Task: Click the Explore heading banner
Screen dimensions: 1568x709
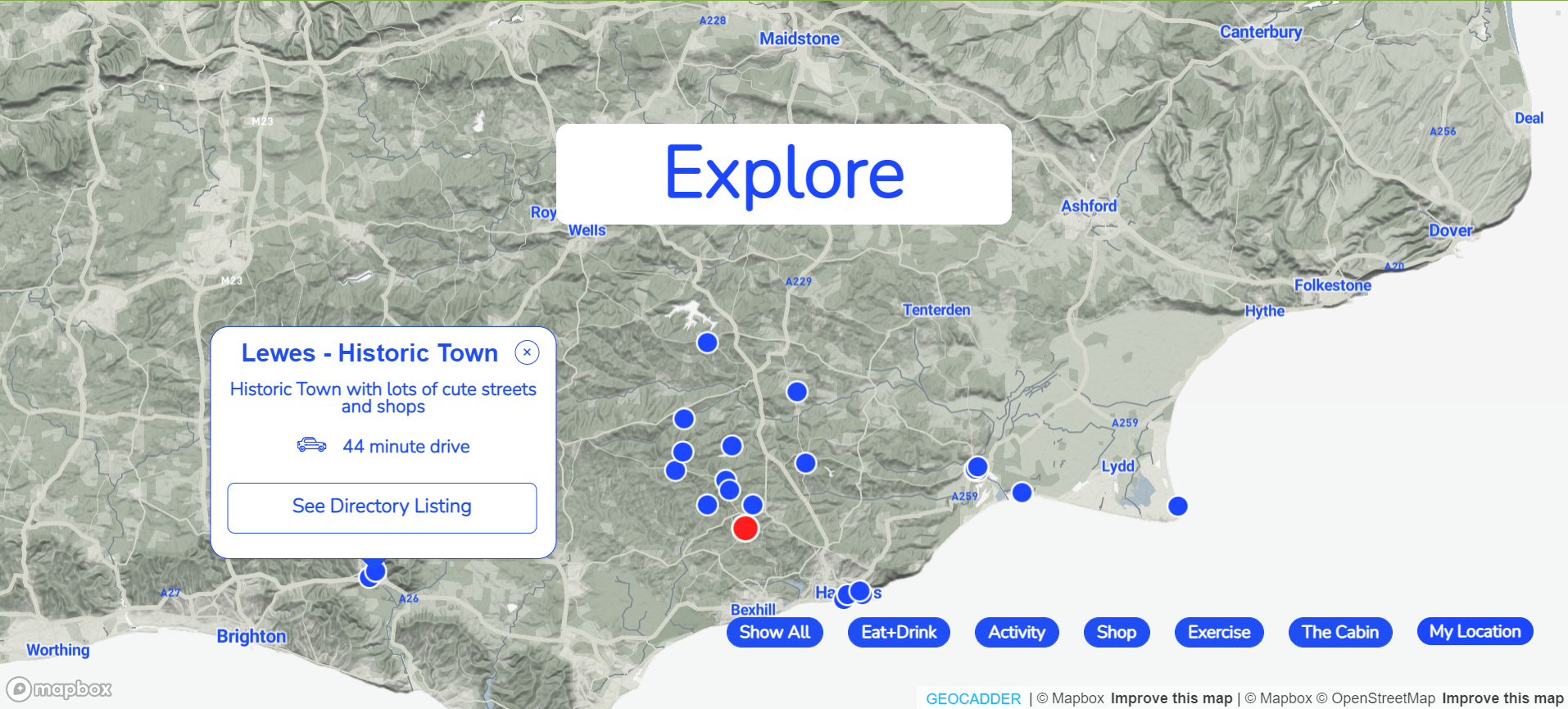Action: click(783, 174)
